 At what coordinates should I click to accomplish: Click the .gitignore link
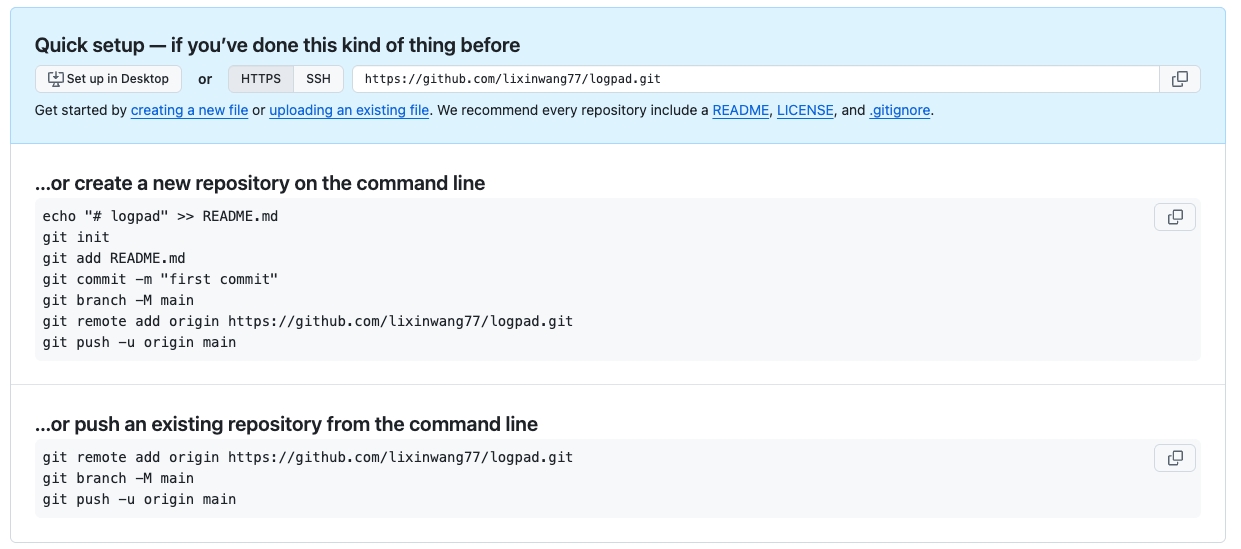pyautogui.click(x=900, y=111)
